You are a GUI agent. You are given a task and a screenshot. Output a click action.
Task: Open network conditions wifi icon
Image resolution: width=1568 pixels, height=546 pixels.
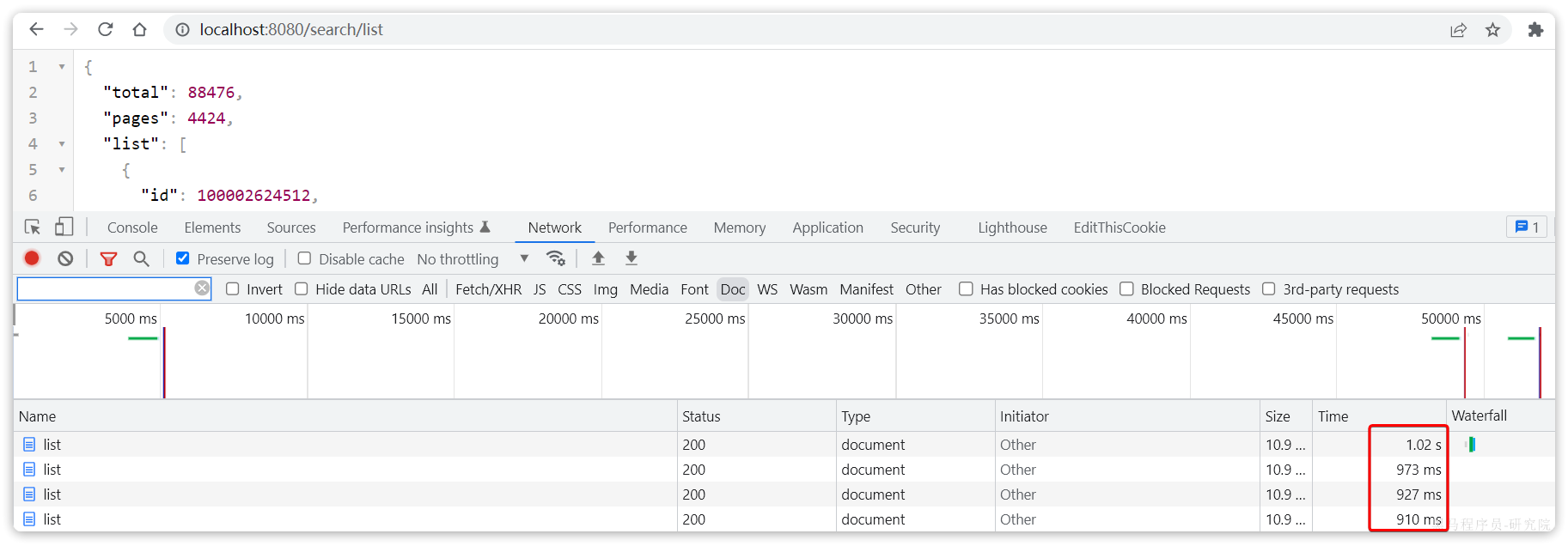coord(556,258)
